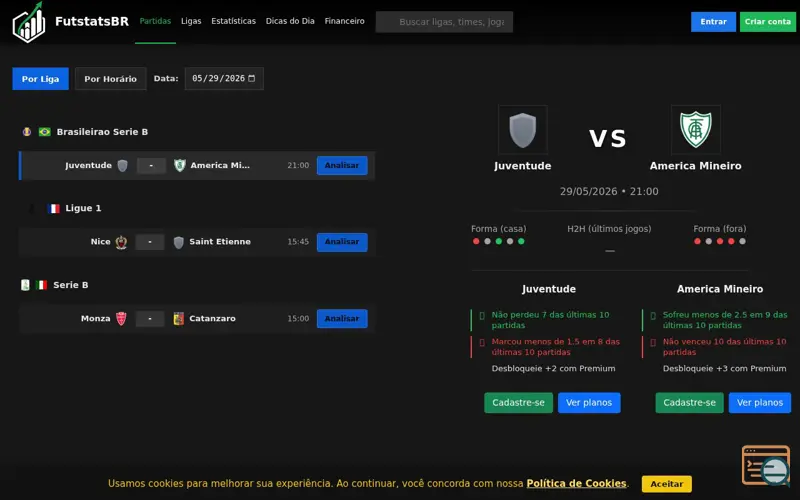Viewport: 800px width, 500px height.
Task: Open the calendar picker in date field
Action: click(x=252, y=79)
